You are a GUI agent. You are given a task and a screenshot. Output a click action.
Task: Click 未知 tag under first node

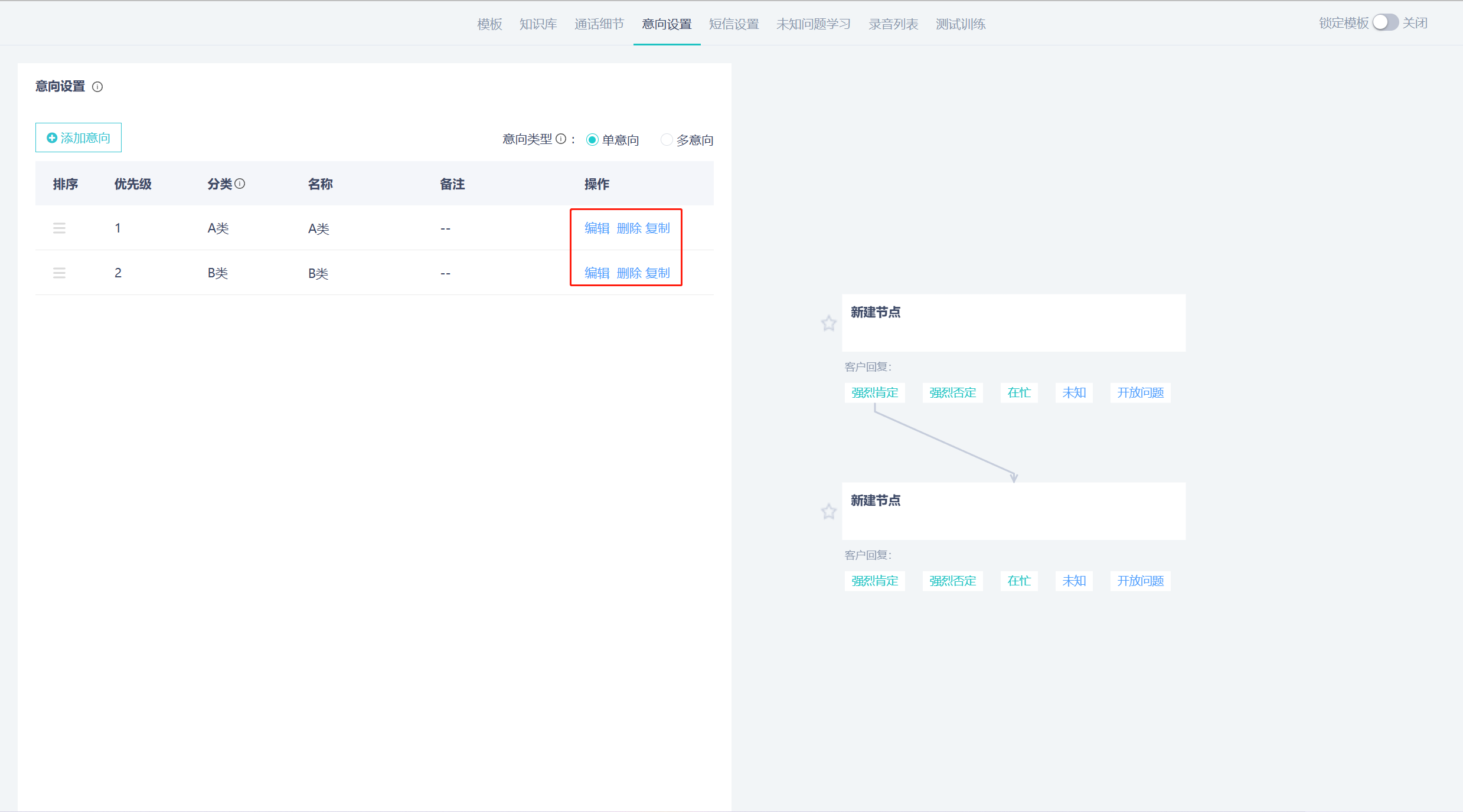pos(1074,393)
